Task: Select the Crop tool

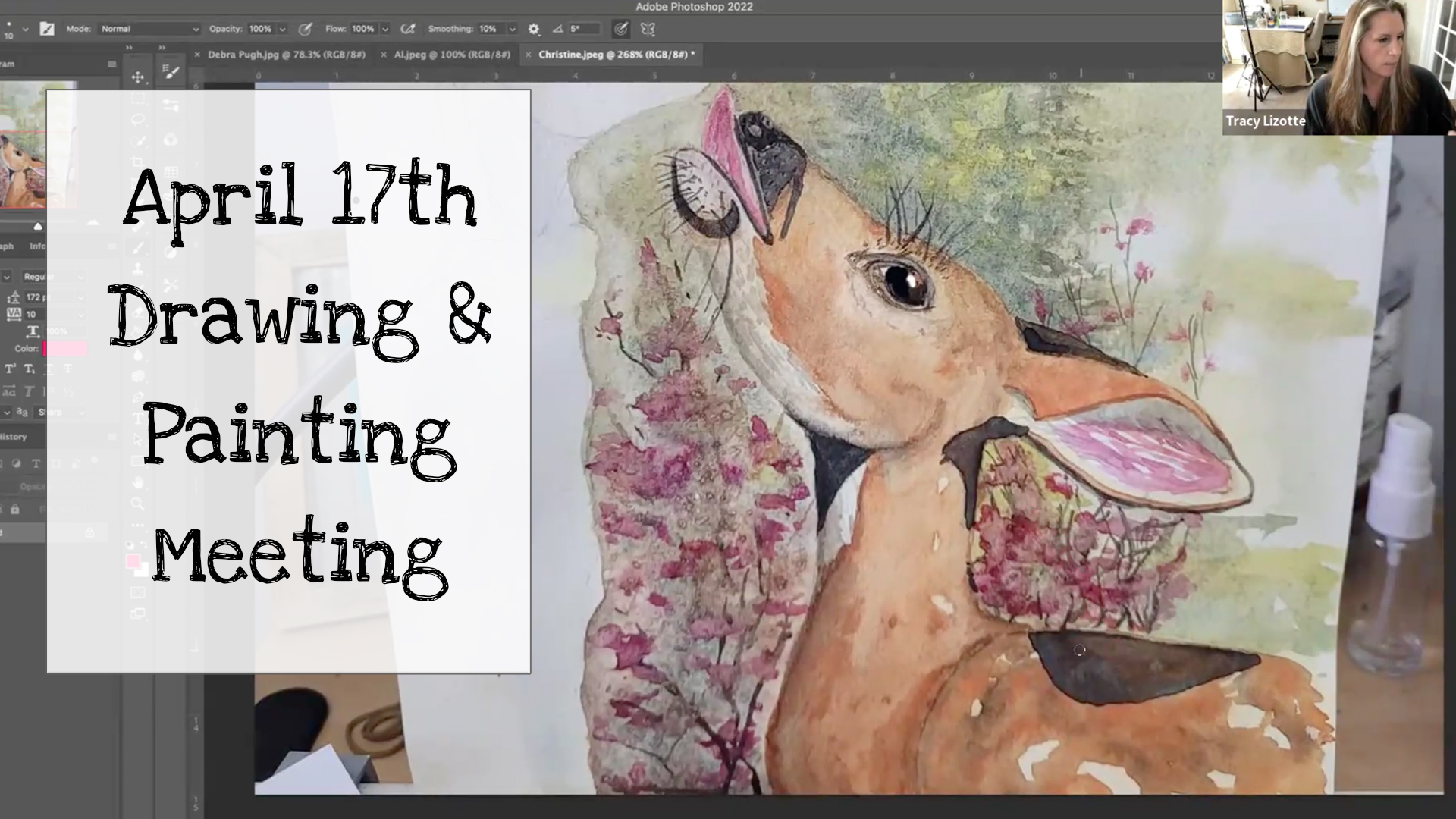Action: [138, 162]
